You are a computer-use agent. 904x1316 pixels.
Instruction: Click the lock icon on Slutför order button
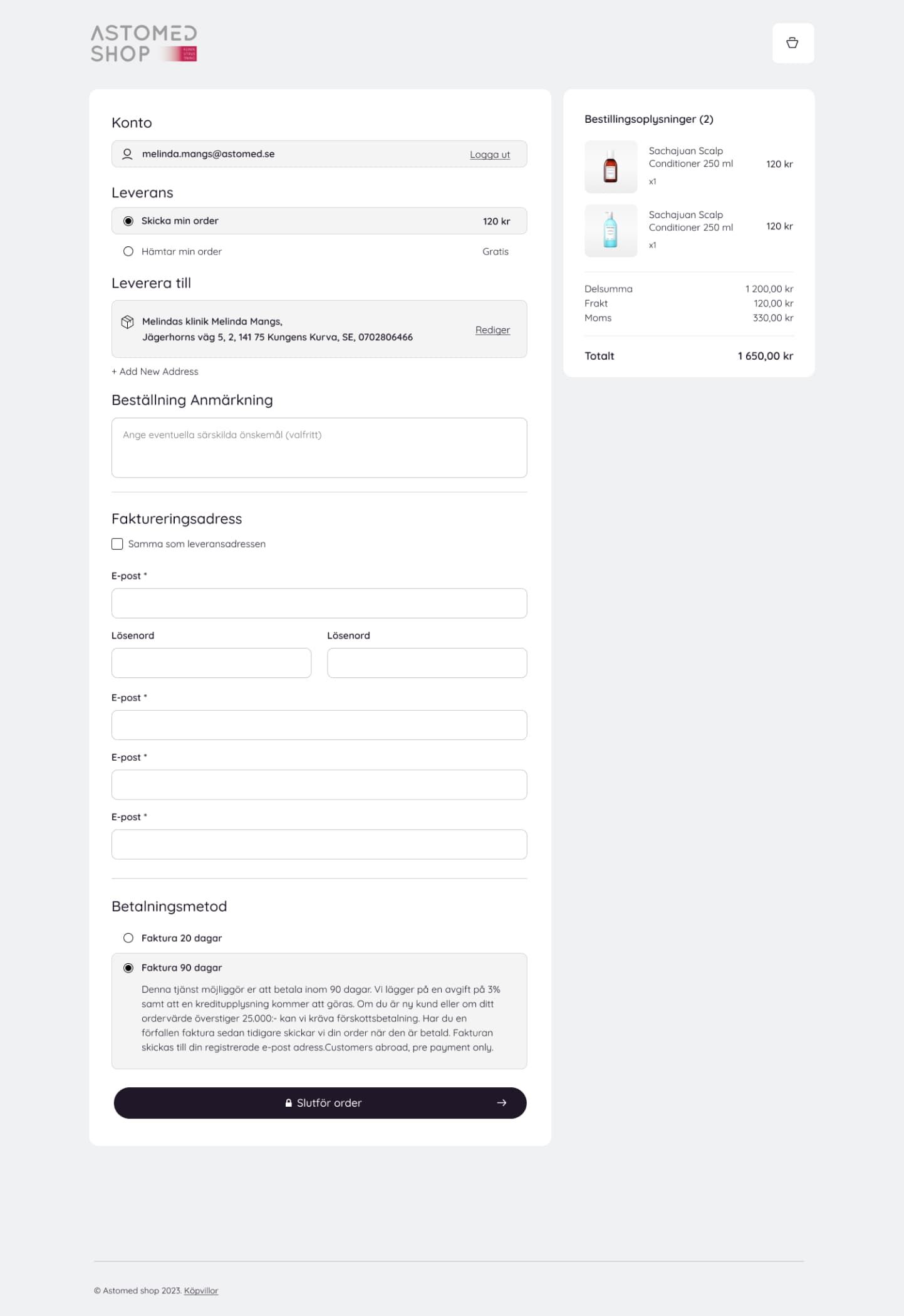click(289, 1103)
